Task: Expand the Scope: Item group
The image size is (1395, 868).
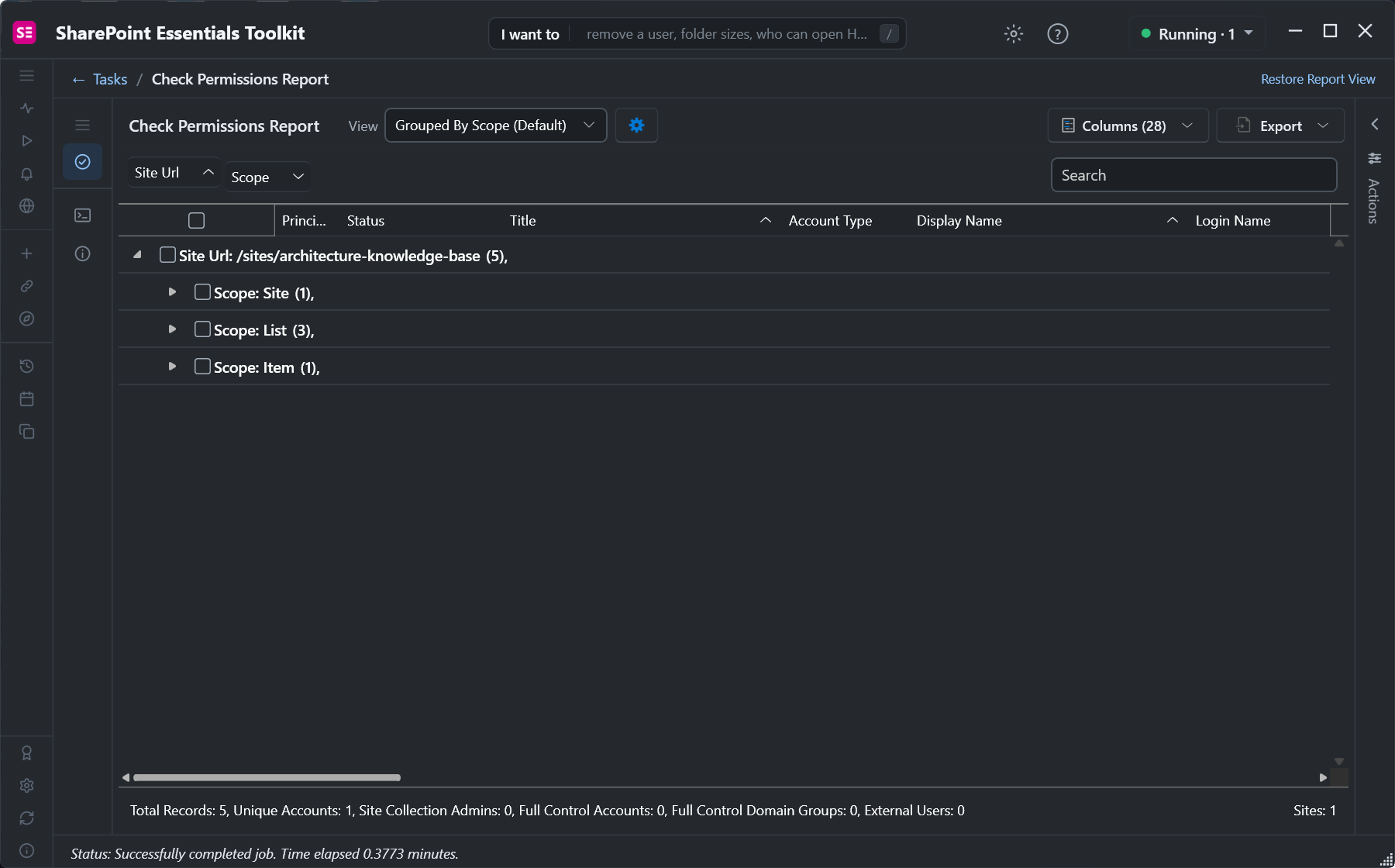Action: coord(172,367)
